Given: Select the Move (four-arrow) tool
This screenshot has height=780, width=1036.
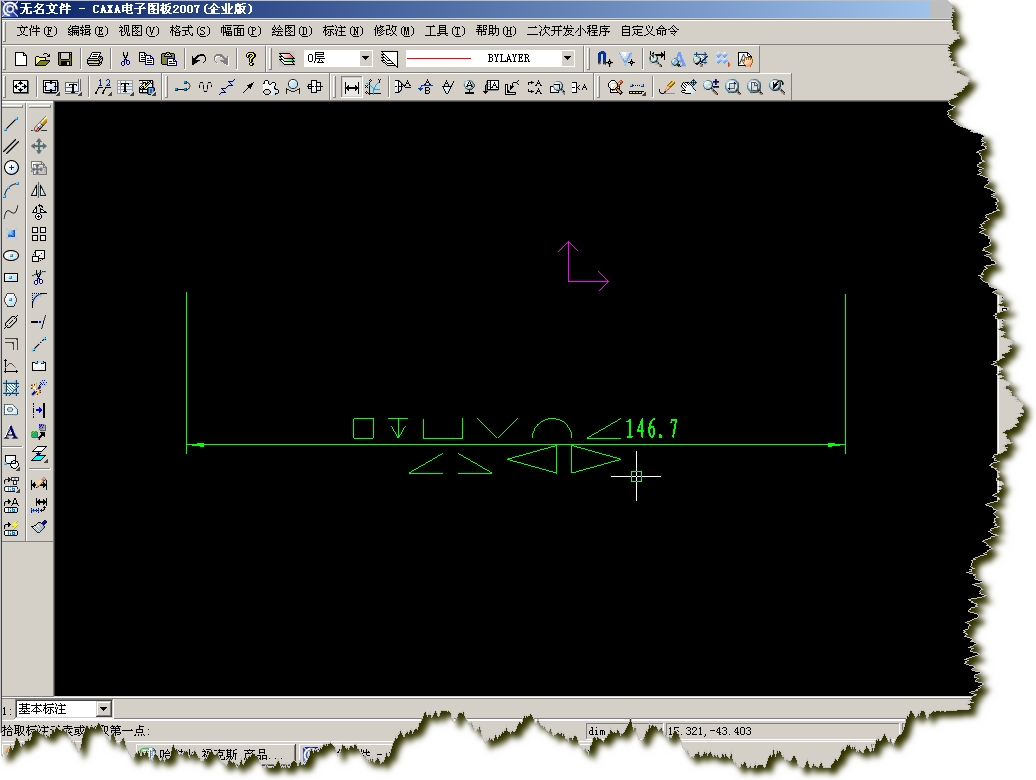Looking at the screenshot, I should (39, 146).
